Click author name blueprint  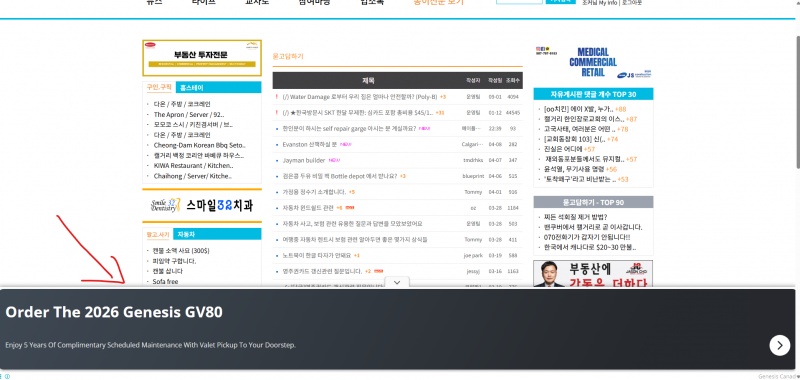click(x=472, y=176)
